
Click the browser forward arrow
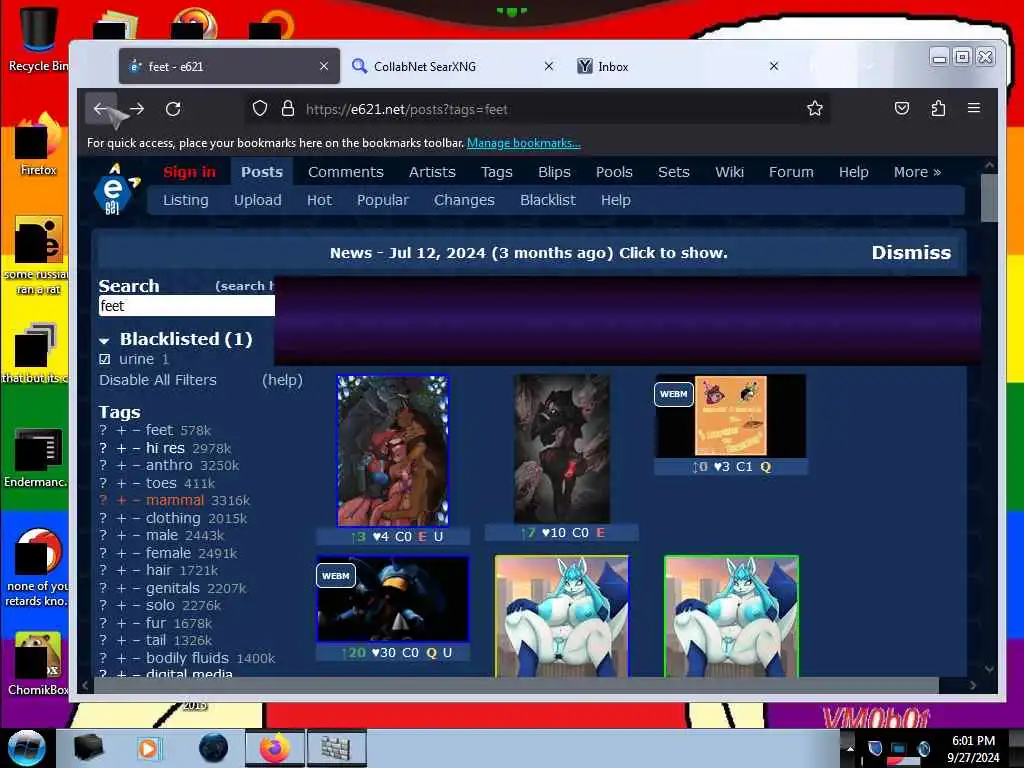(x=136, y=108)
